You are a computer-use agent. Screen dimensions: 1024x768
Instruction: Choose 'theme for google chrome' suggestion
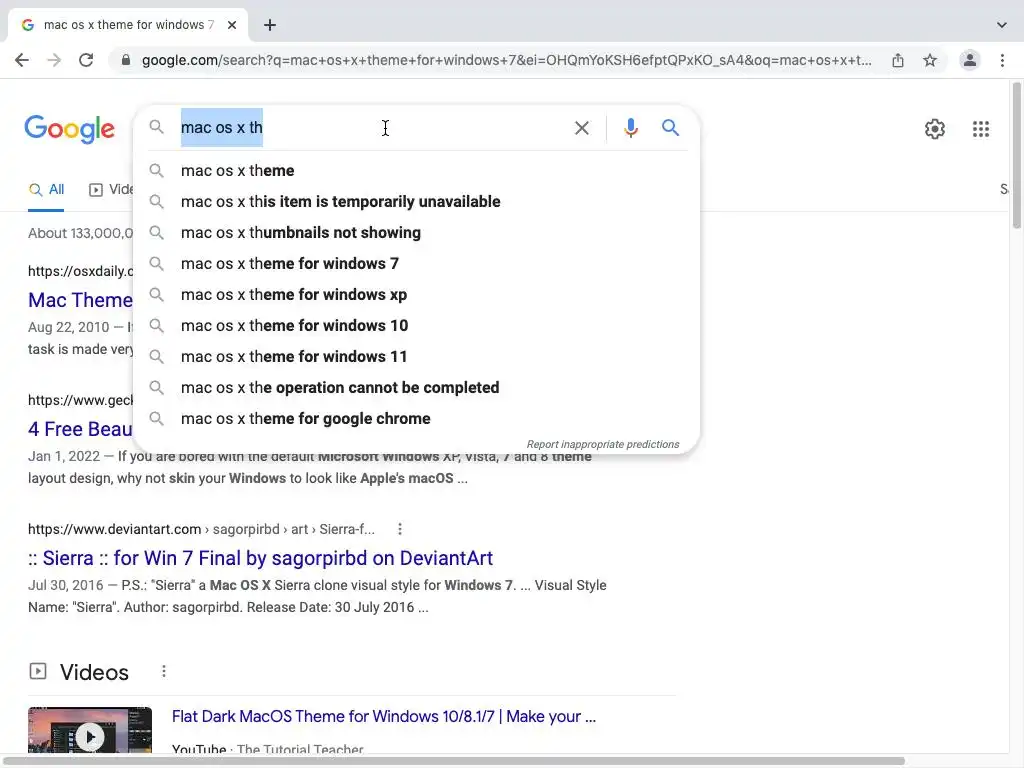(x=417, y=419)
